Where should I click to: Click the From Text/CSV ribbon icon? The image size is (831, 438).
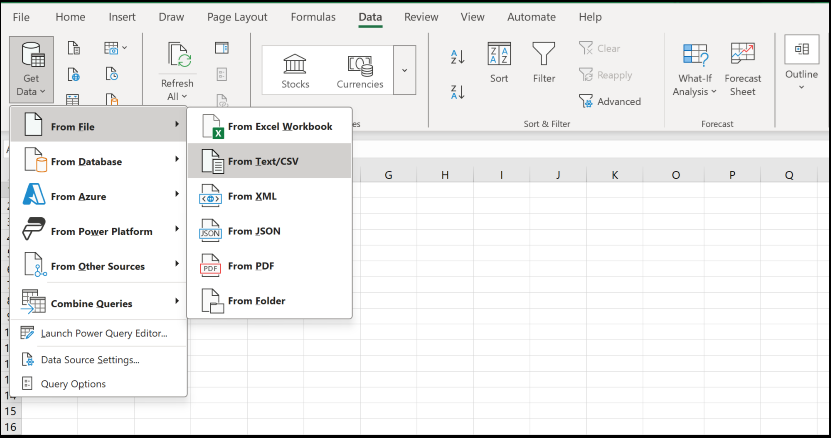[x=74, y=48]
